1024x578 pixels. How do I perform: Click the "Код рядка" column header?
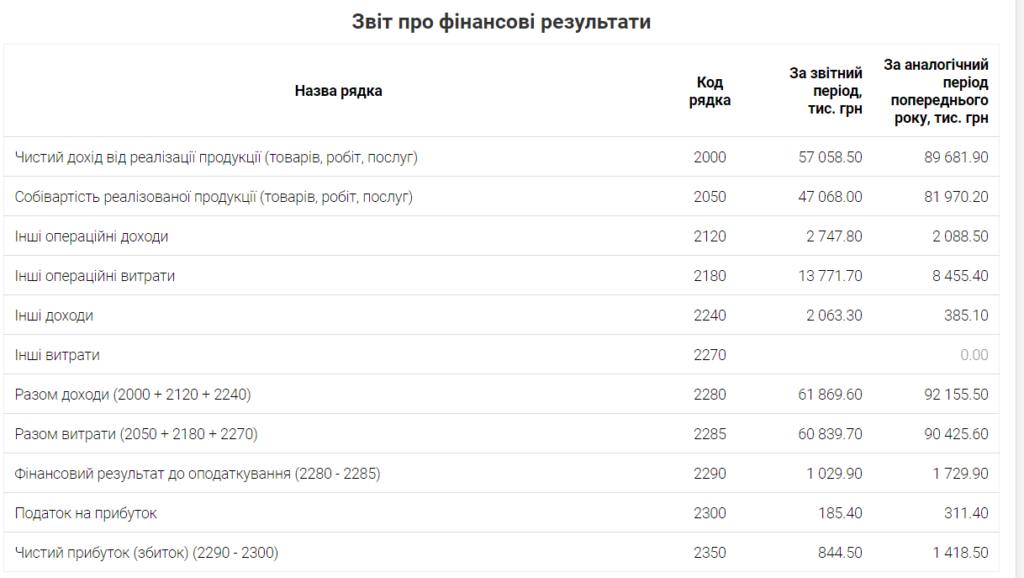tap(710, 91)
